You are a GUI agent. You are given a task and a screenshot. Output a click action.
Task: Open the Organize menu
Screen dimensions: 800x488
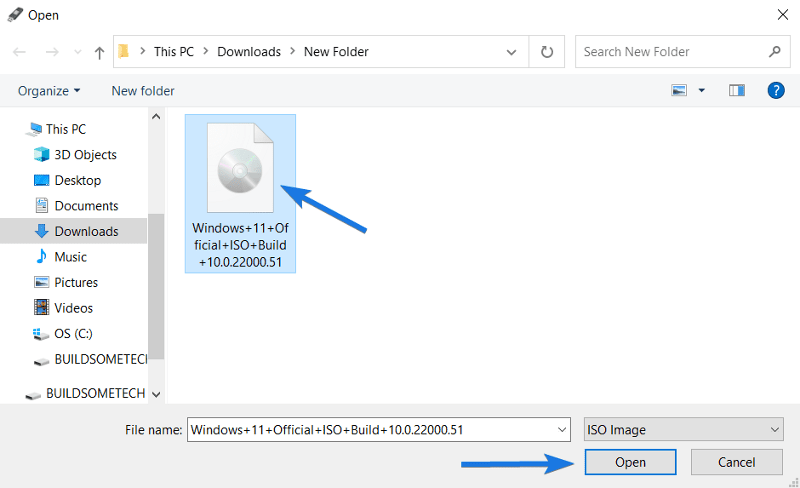pos(49,91)
